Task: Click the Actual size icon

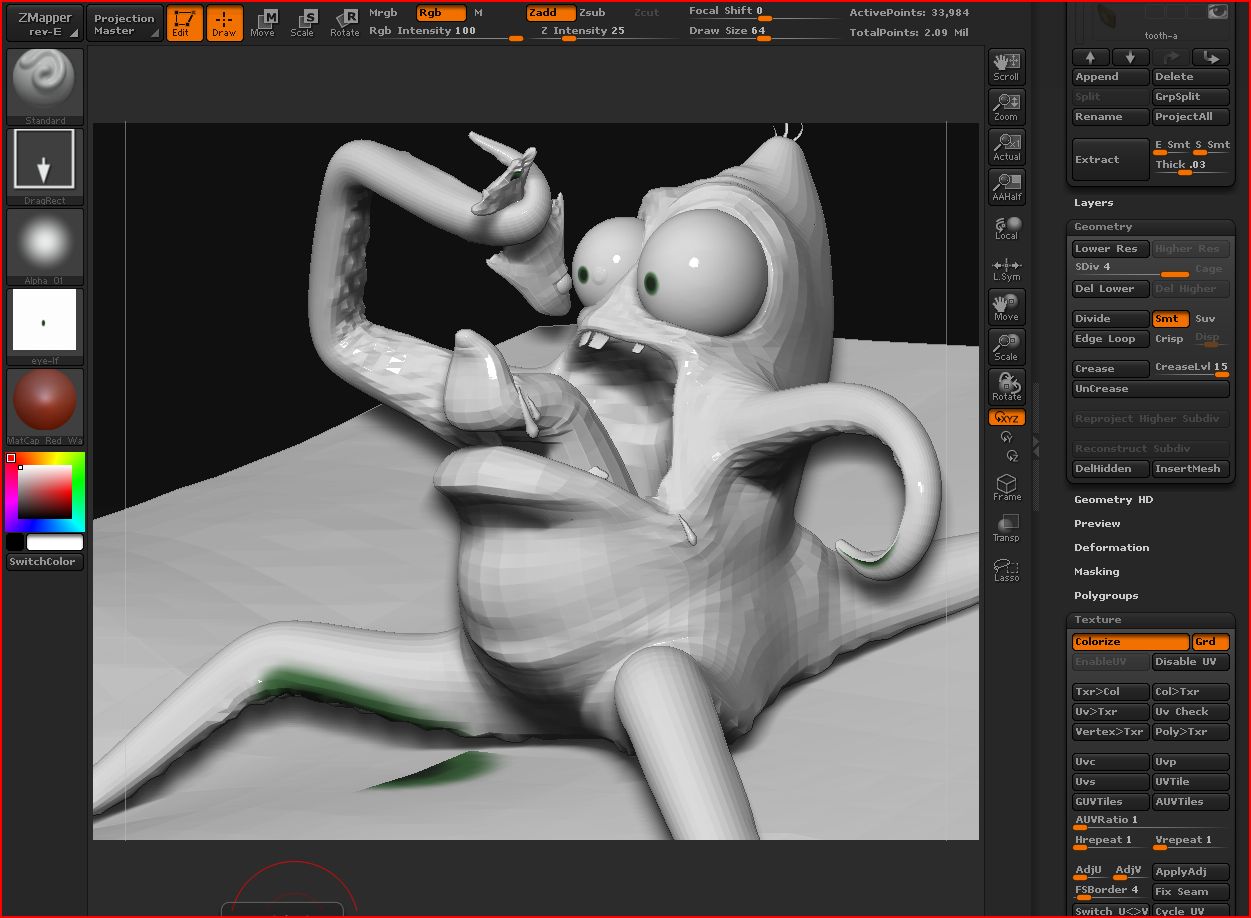Action: pos(1006,146)
